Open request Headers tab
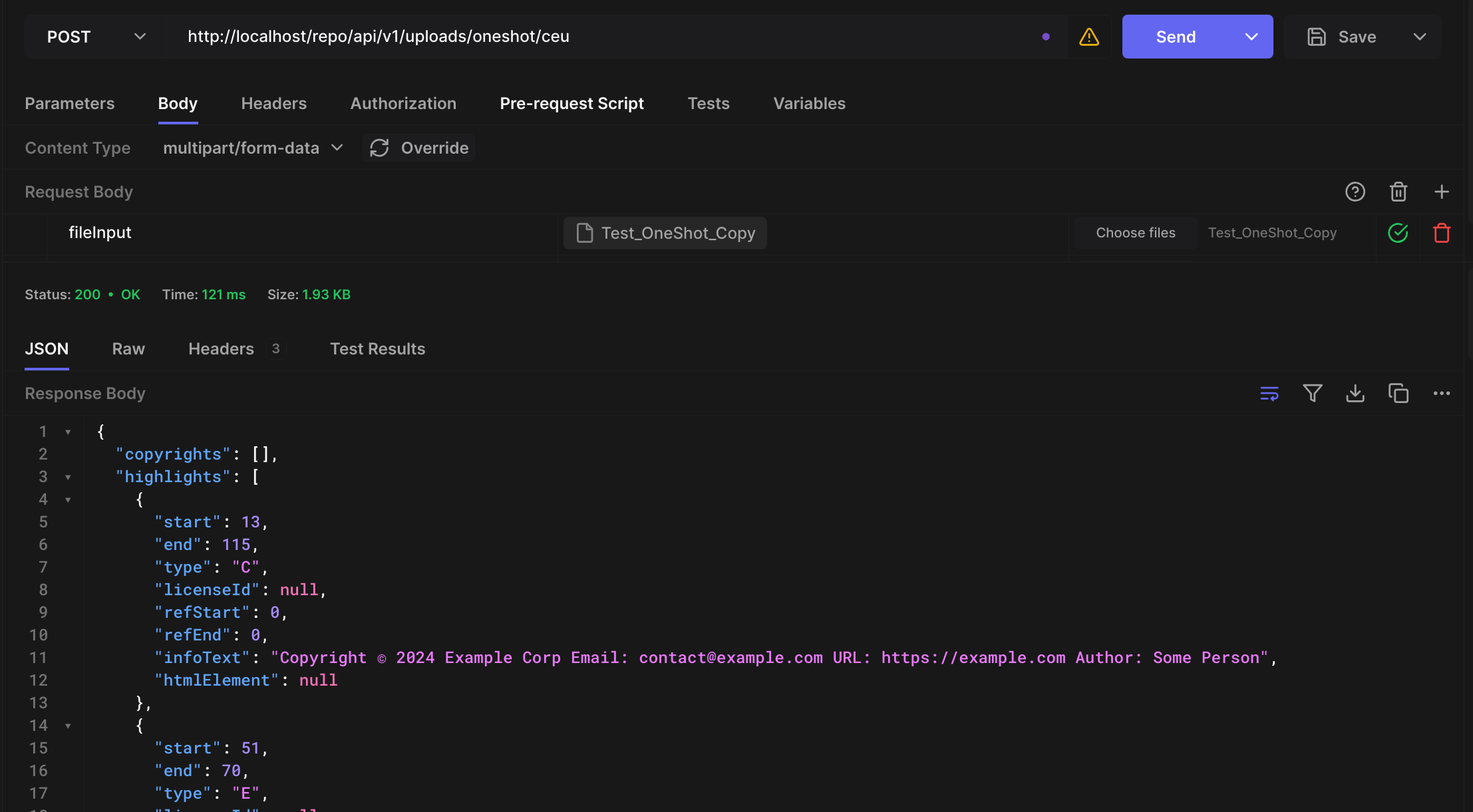This screenshot has width=1473, height=812. click(x=274, y=103)
